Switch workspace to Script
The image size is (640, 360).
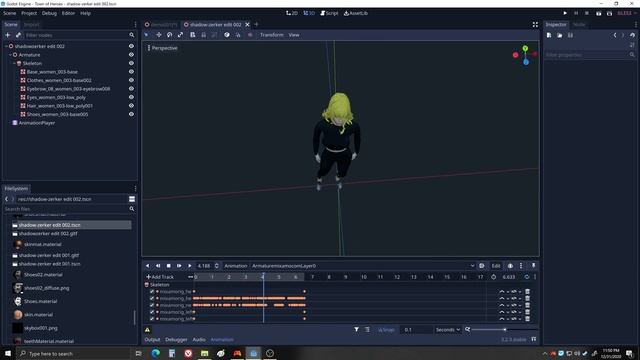329,13
